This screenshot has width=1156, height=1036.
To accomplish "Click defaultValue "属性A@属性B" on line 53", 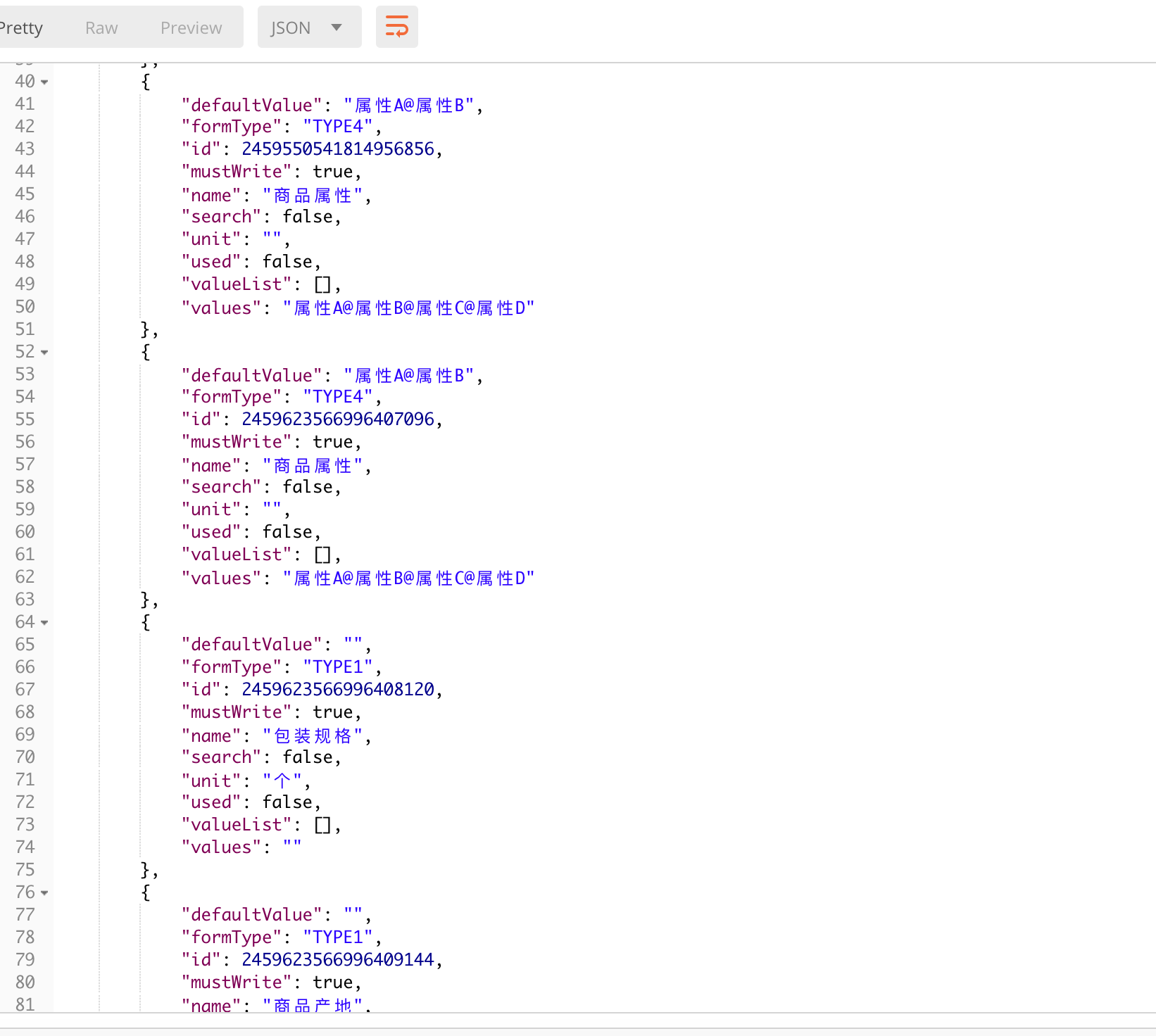I will pyautogui.click(x=409, y=376).
